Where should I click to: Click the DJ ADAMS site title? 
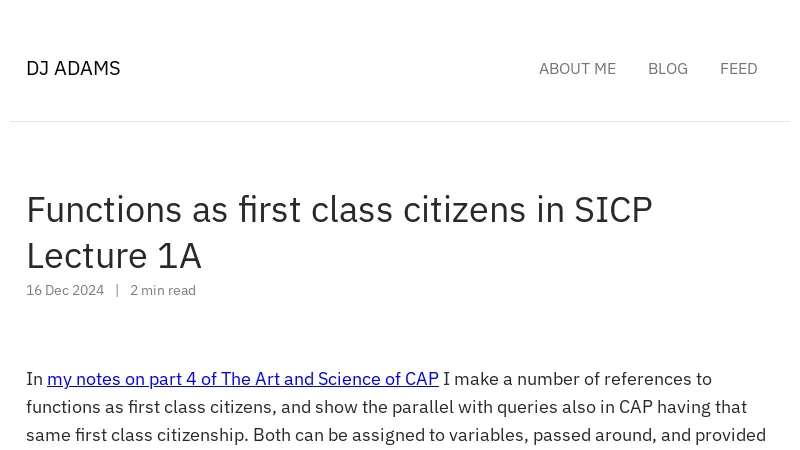coord(73,68)
